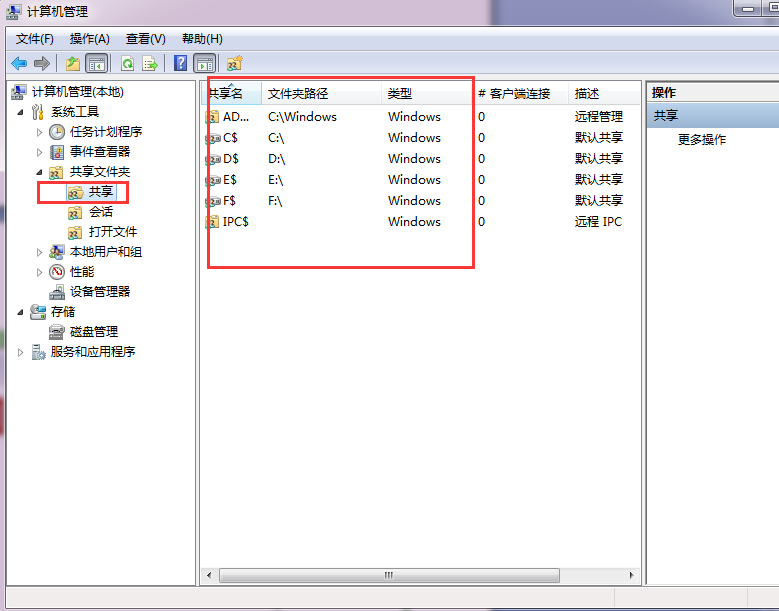Open the 文件(F) menu
The image size is (779, 611).
pyautogui.click(x=34, y=39)
